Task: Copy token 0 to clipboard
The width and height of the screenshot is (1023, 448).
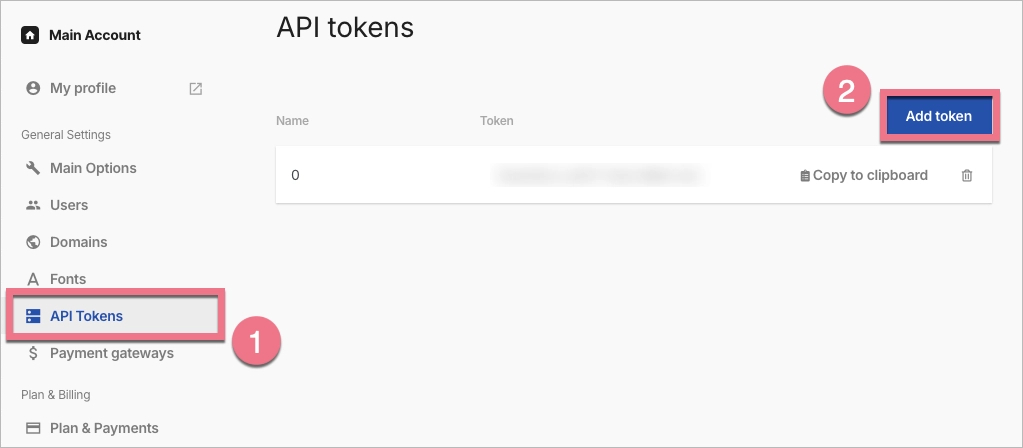Action: (864, 175)
